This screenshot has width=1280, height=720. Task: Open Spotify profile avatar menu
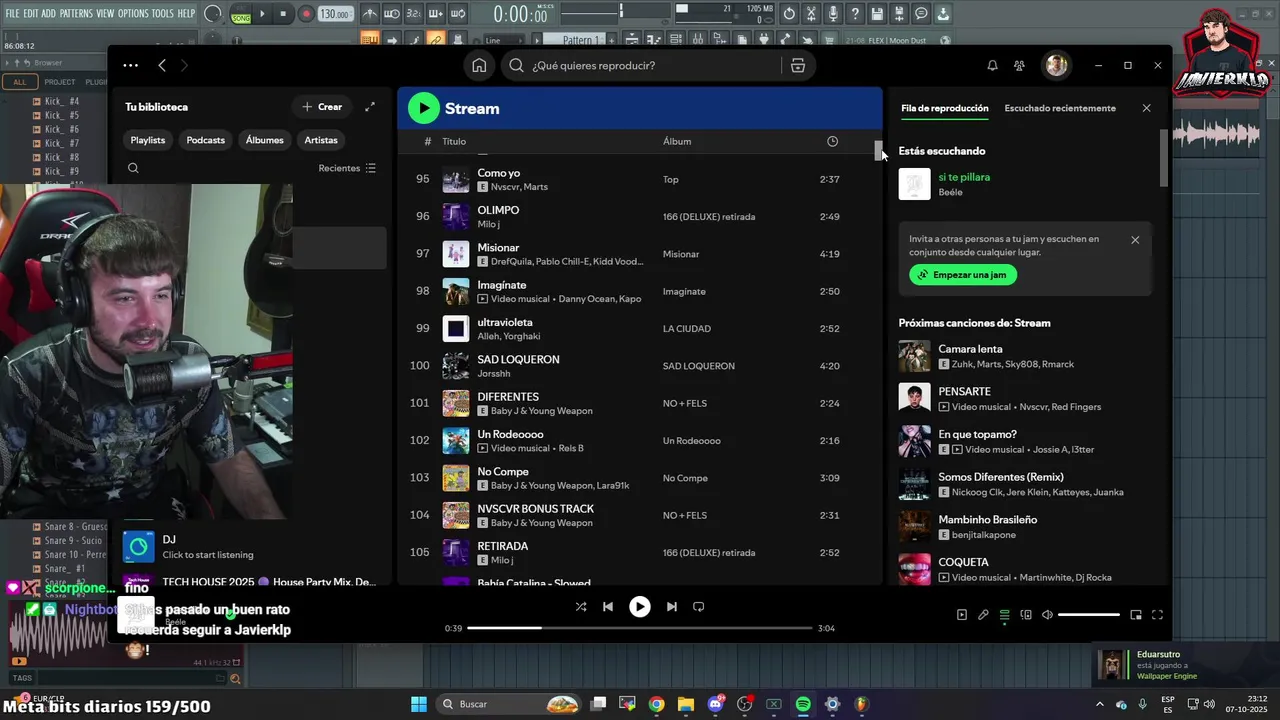[1056, 65]
